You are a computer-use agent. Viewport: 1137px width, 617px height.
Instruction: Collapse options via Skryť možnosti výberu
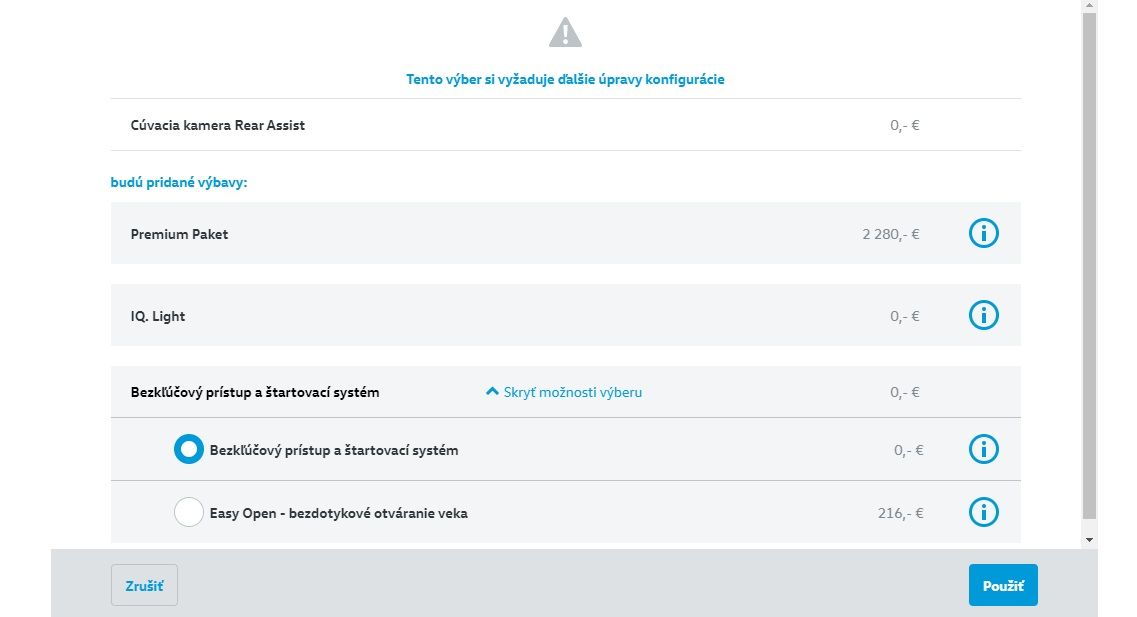tap(563, 392)
